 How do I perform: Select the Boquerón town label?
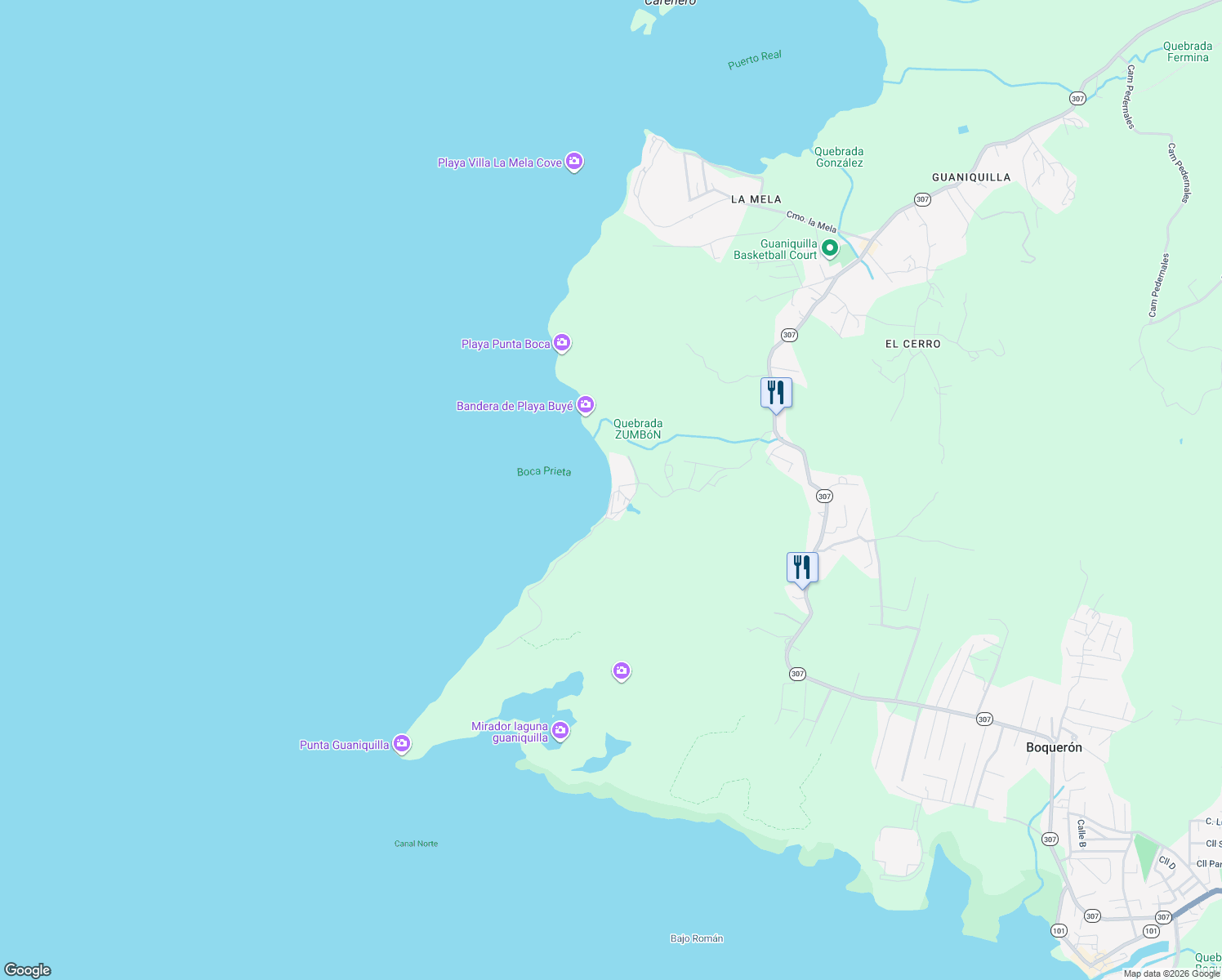pyautogui.click(x=1053, y=748)
